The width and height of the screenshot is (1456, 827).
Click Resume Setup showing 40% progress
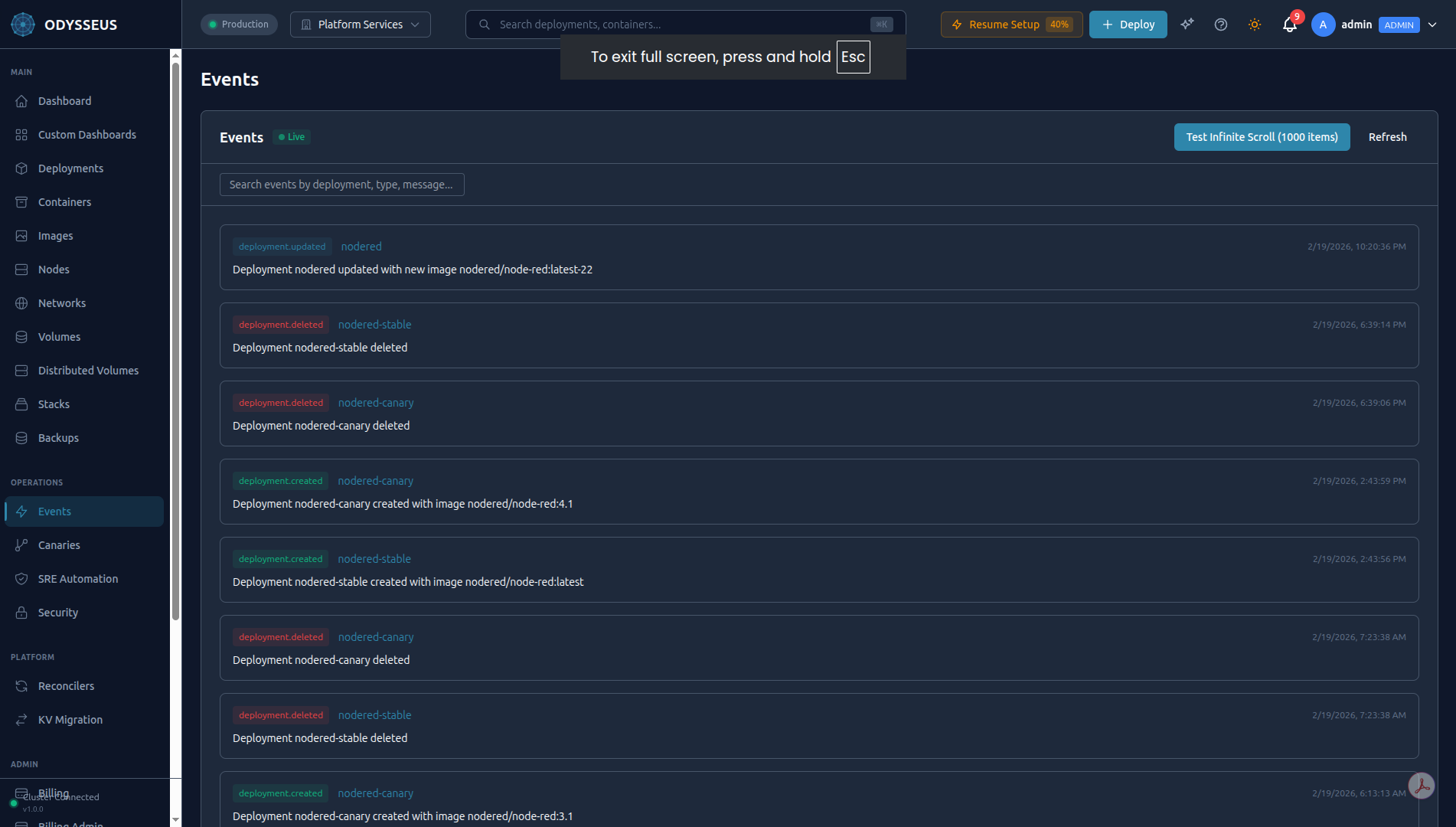1011,24
